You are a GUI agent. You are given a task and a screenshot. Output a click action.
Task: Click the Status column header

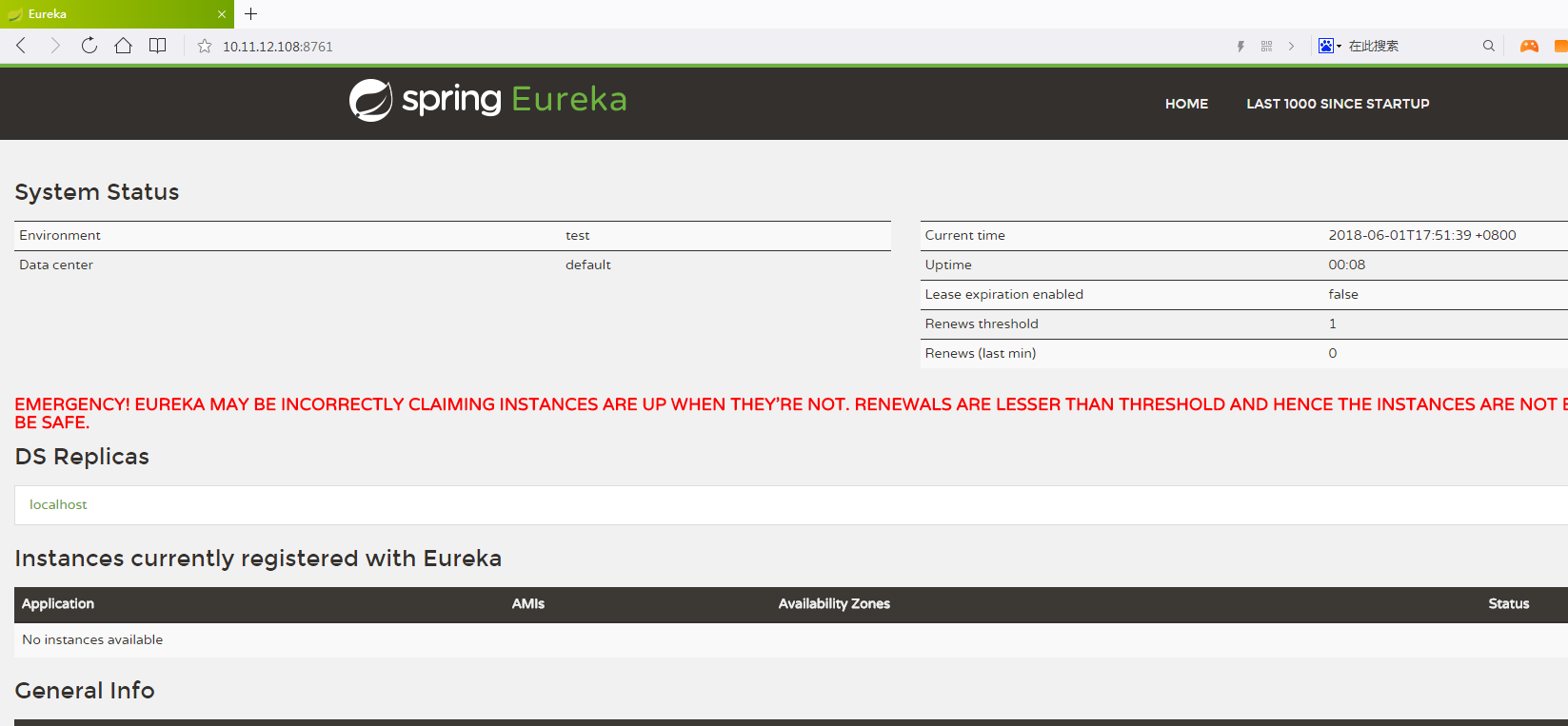(1509, 603)
